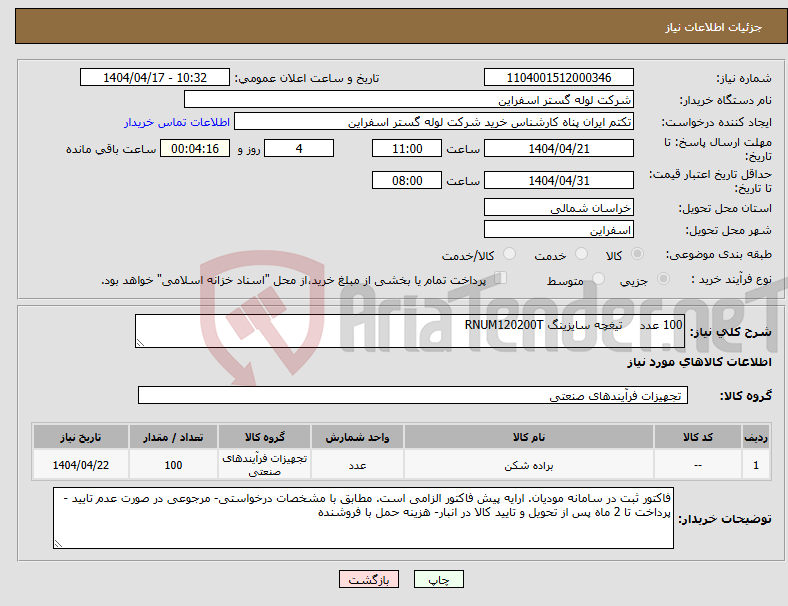Click the delivery city field اسفراین
Screen dimensions: 788x606
tap(559, 230)
